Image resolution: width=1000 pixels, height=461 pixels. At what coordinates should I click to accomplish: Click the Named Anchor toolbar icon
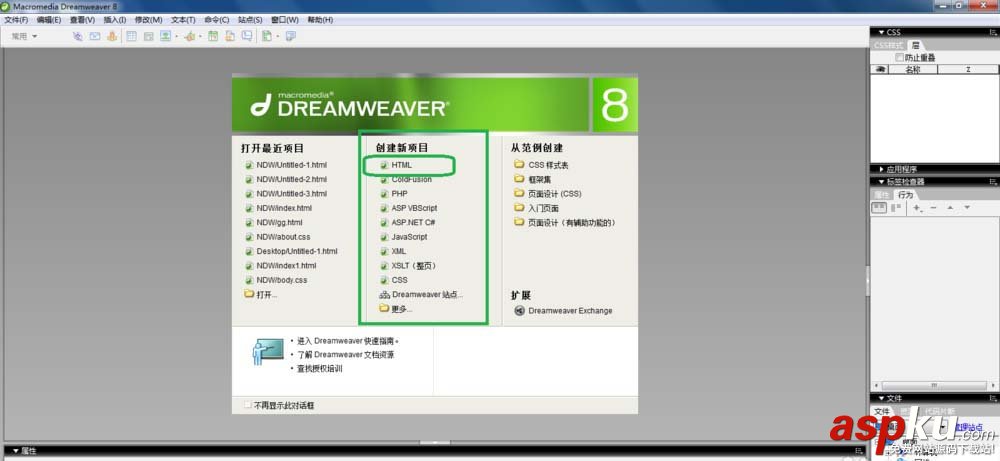click(x=112, y=36)
